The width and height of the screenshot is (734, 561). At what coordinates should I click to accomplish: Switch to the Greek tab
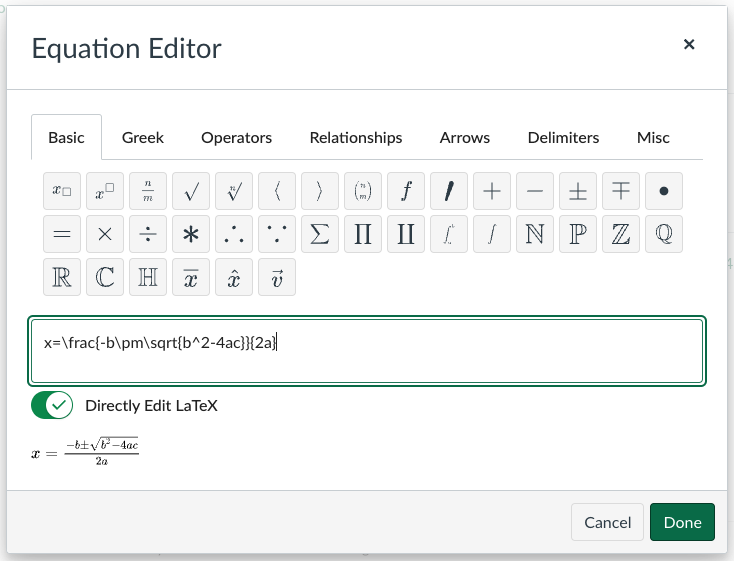(143, 138)
